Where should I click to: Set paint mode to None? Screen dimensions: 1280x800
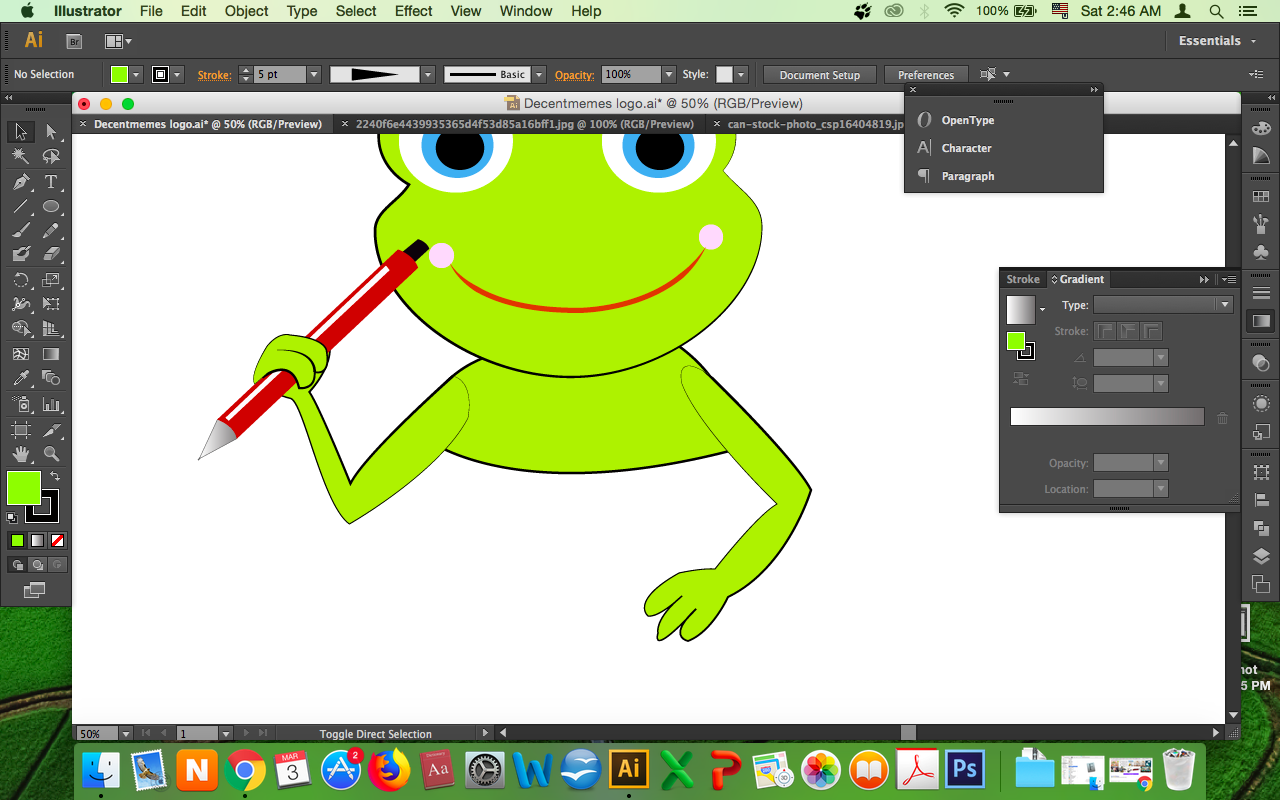coord(58,540)
